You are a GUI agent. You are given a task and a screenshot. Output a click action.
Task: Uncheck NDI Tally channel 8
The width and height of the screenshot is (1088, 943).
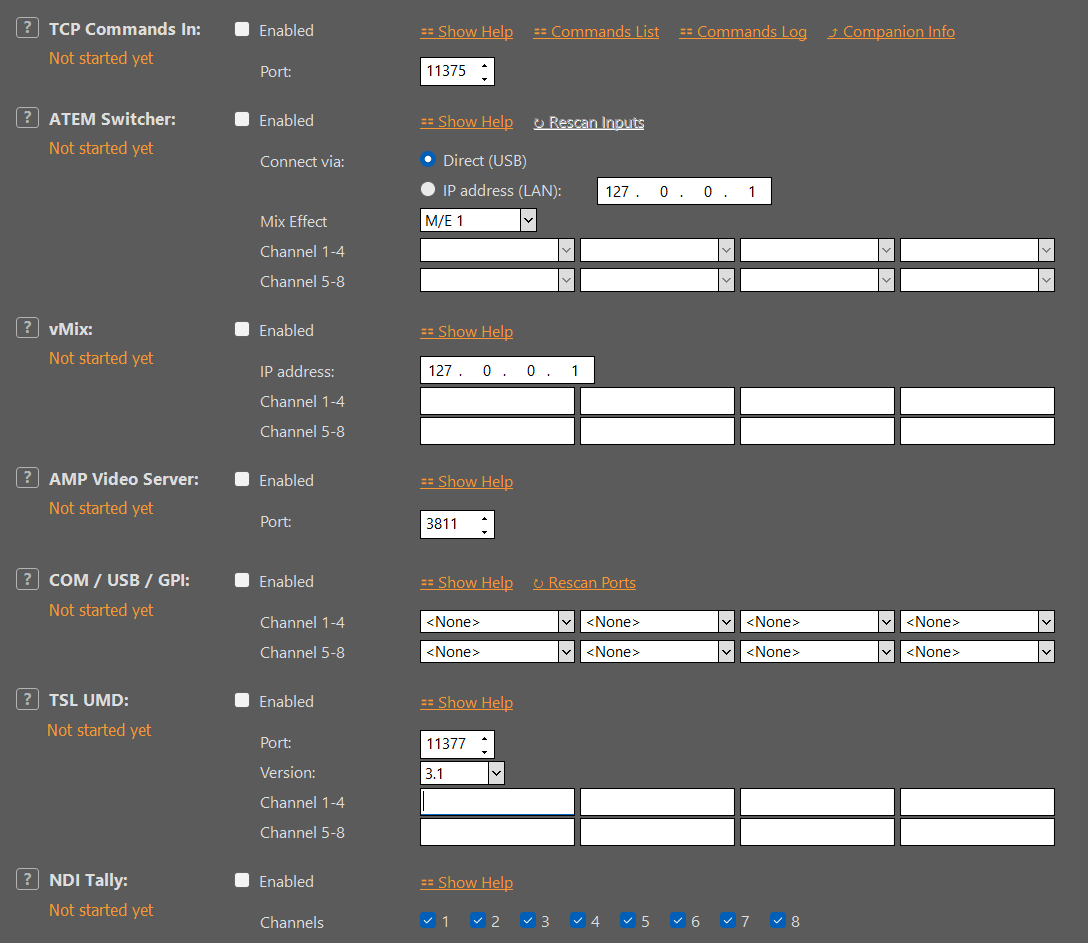tap(778, 920)
